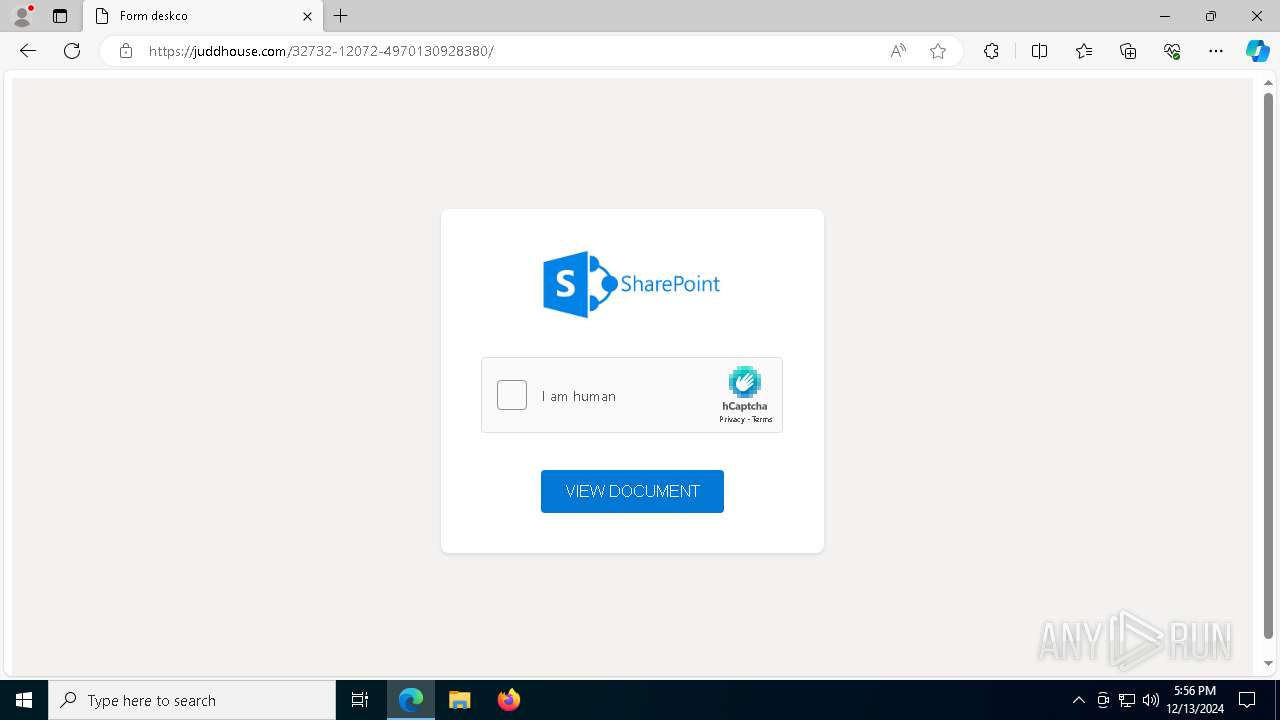Open the volume control

1151,700
